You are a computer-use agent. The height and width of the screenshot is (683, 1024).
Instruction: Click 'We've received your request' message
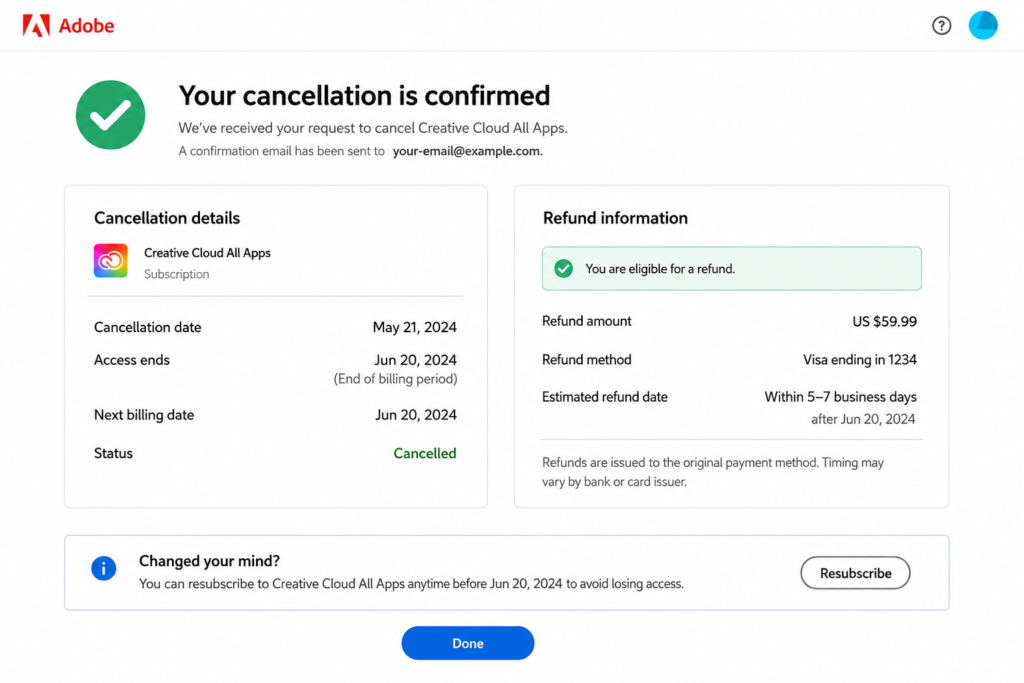click(373, 128)
